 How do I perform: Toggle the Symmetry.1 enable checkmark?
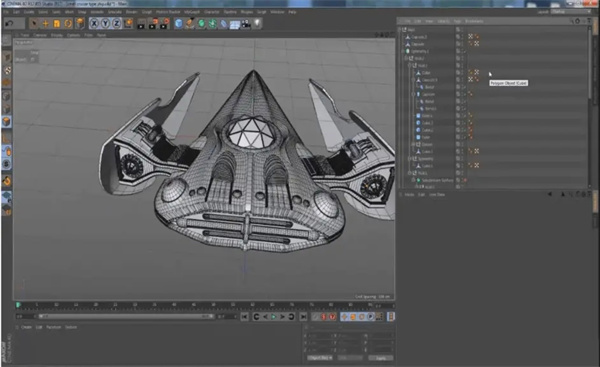[x=465, y=51]
